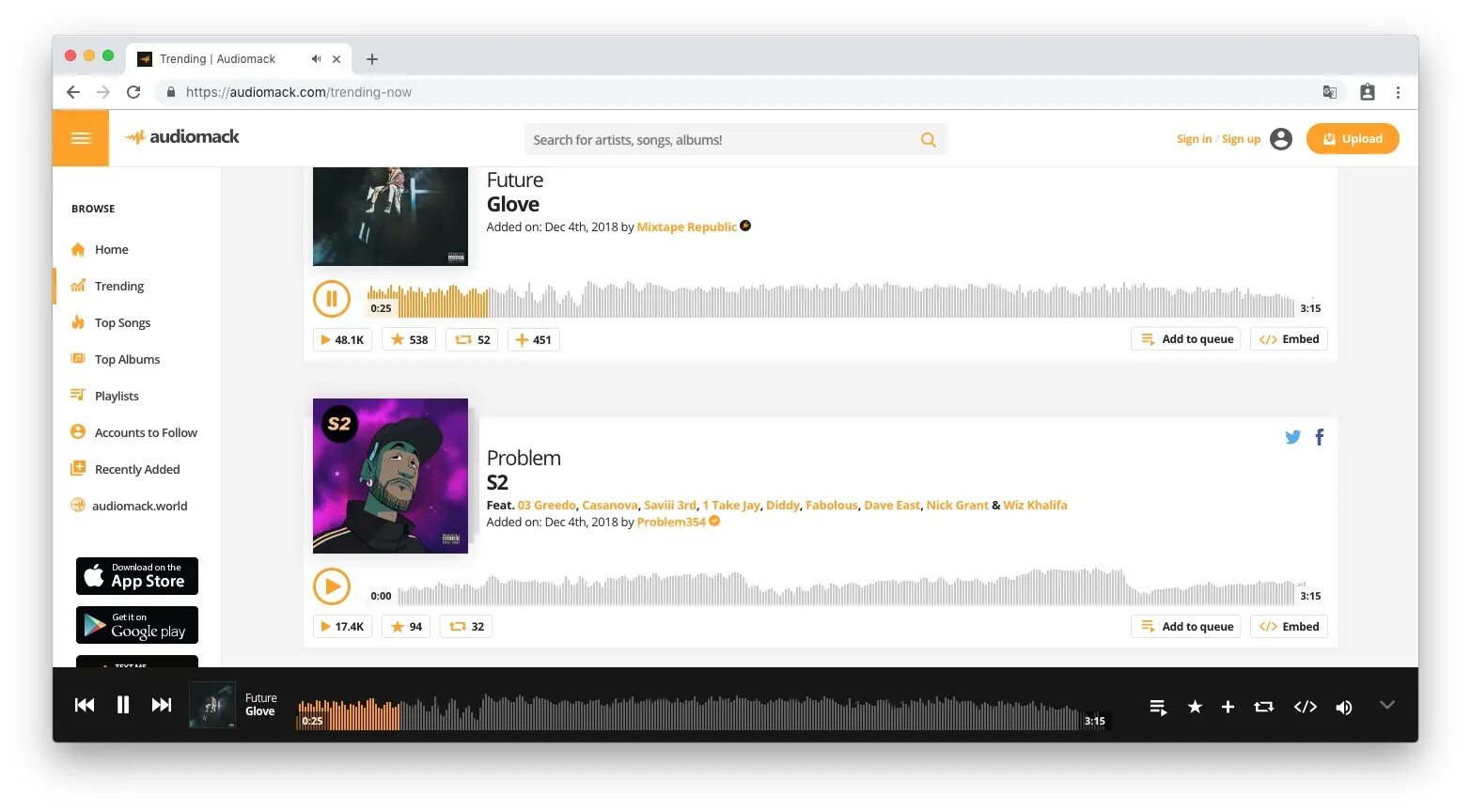Click the translate page icon in address bar

click(1330, 92)
